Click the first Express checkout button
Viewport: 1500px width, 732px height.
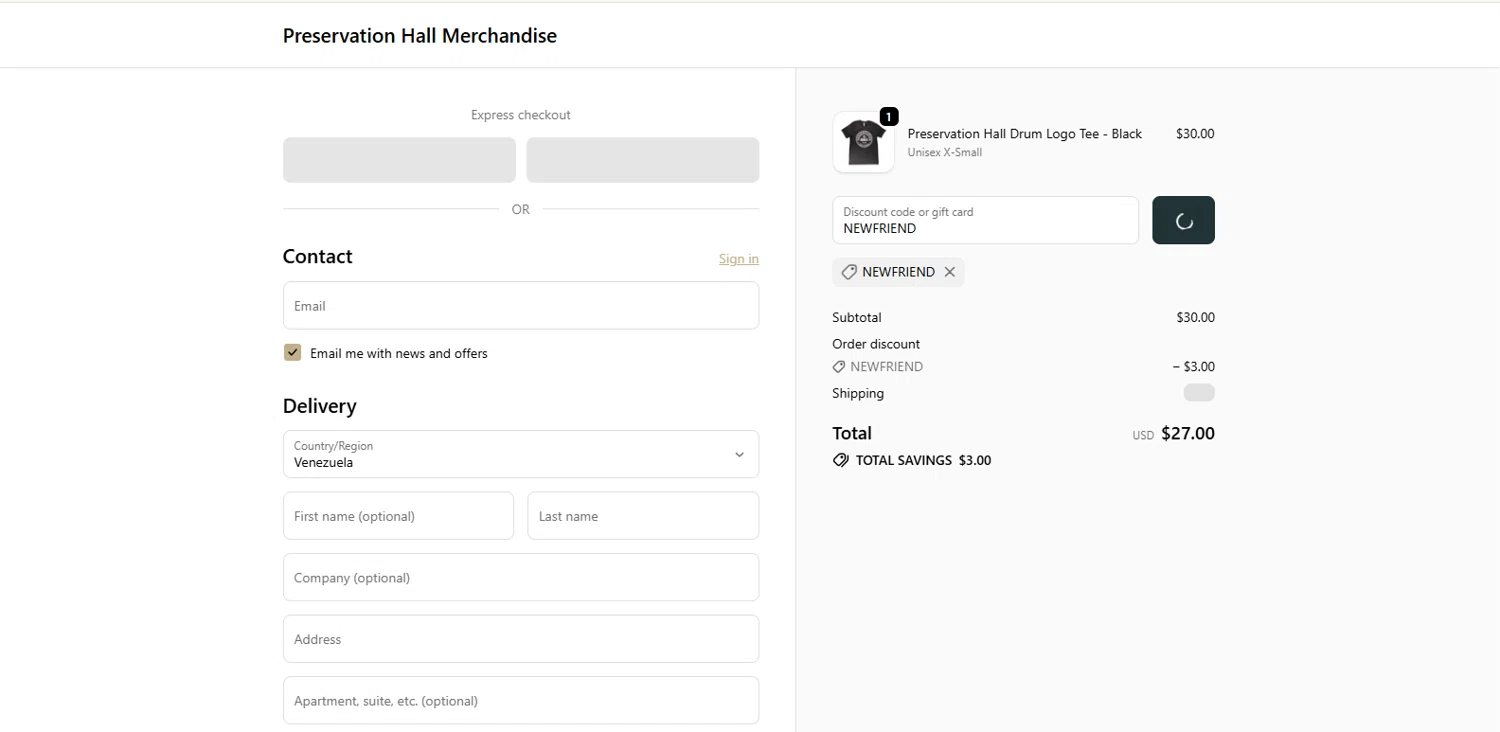tap(399, 160)
